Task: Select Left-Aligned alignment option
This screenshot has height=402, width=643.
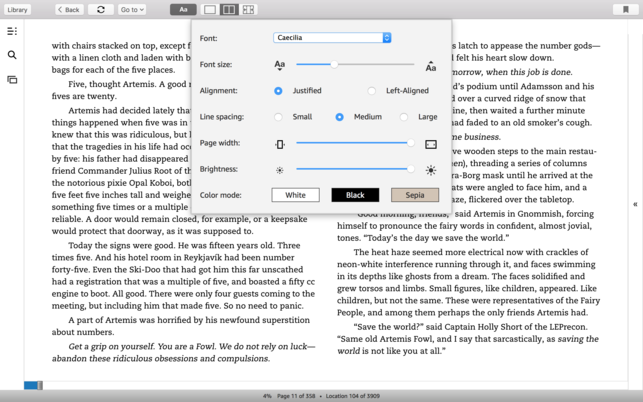Action: 372,91
